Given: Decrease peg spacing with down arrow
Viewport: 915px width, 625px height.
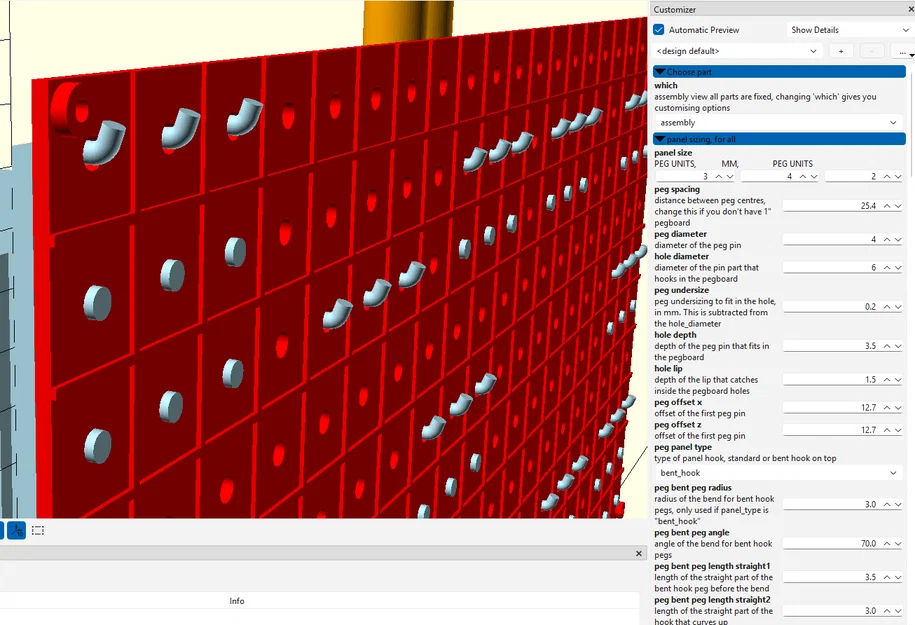Looking at the screenshot, I should [898, 206].
